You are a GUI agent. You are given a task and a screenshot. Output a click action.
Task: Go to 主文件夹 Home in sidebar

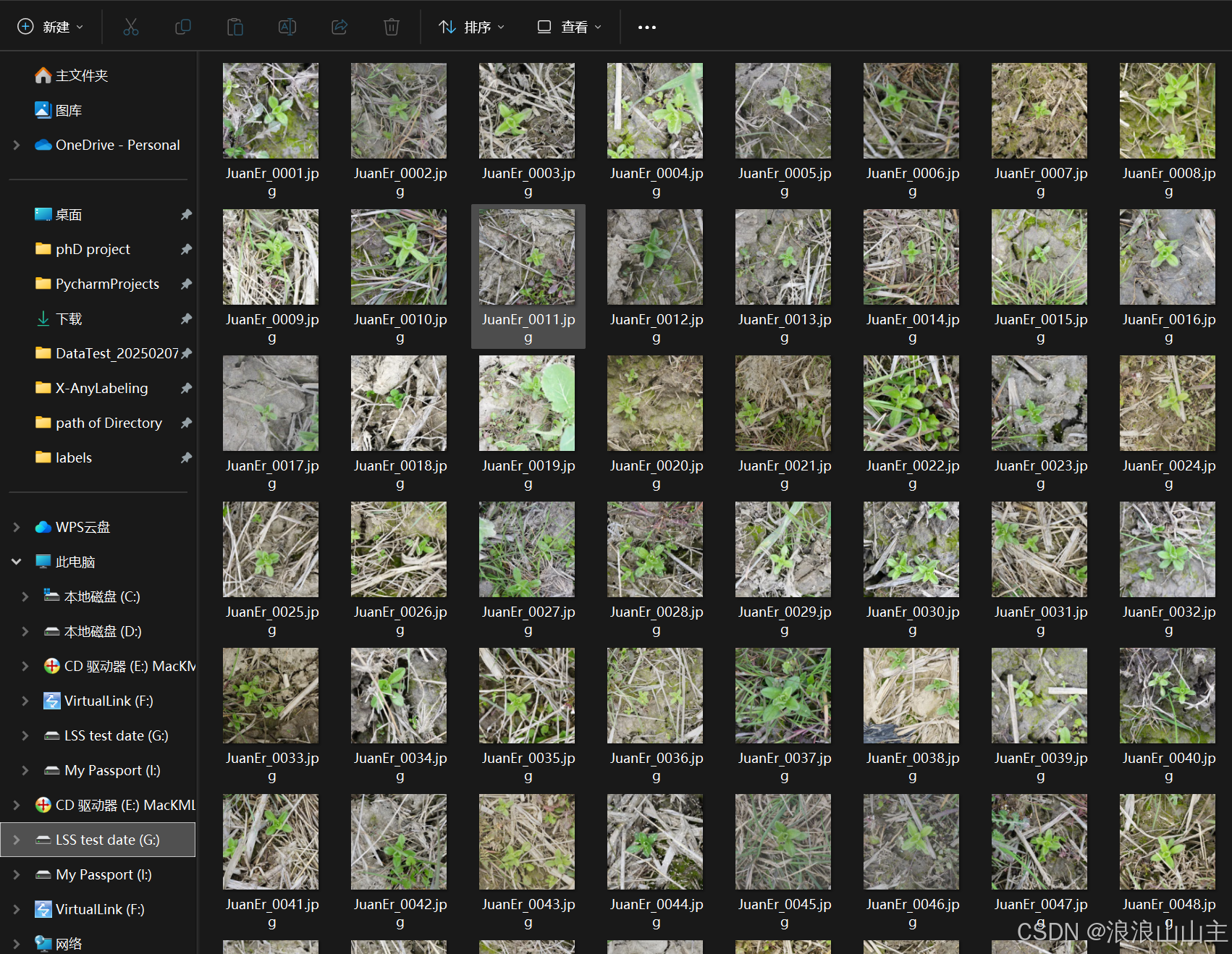(x=82, y=75)
